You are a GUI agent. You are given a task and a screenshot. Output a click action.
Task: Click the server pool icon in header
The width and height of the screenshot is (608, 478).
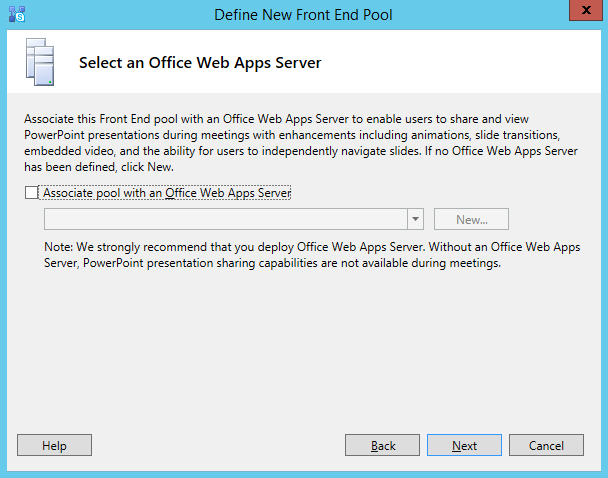(37, 62)
